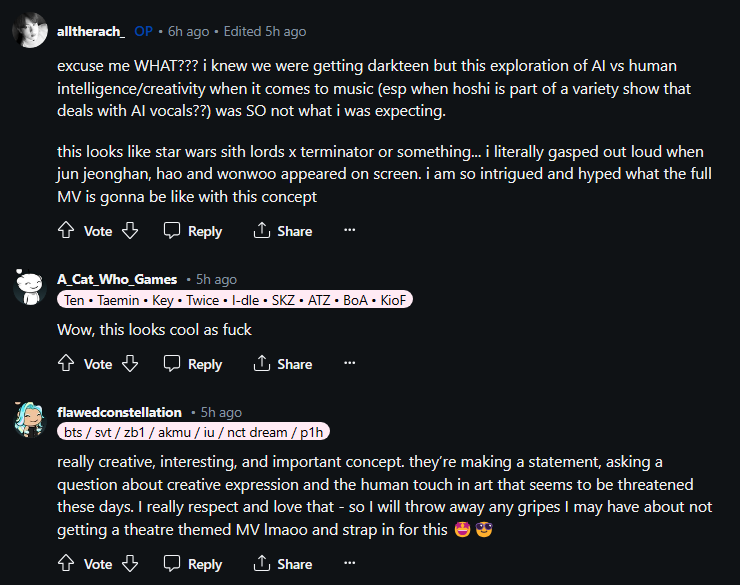Open flawedconstellation user profile link
Viewport: 740px width, 585px height.
click(119, 412)
